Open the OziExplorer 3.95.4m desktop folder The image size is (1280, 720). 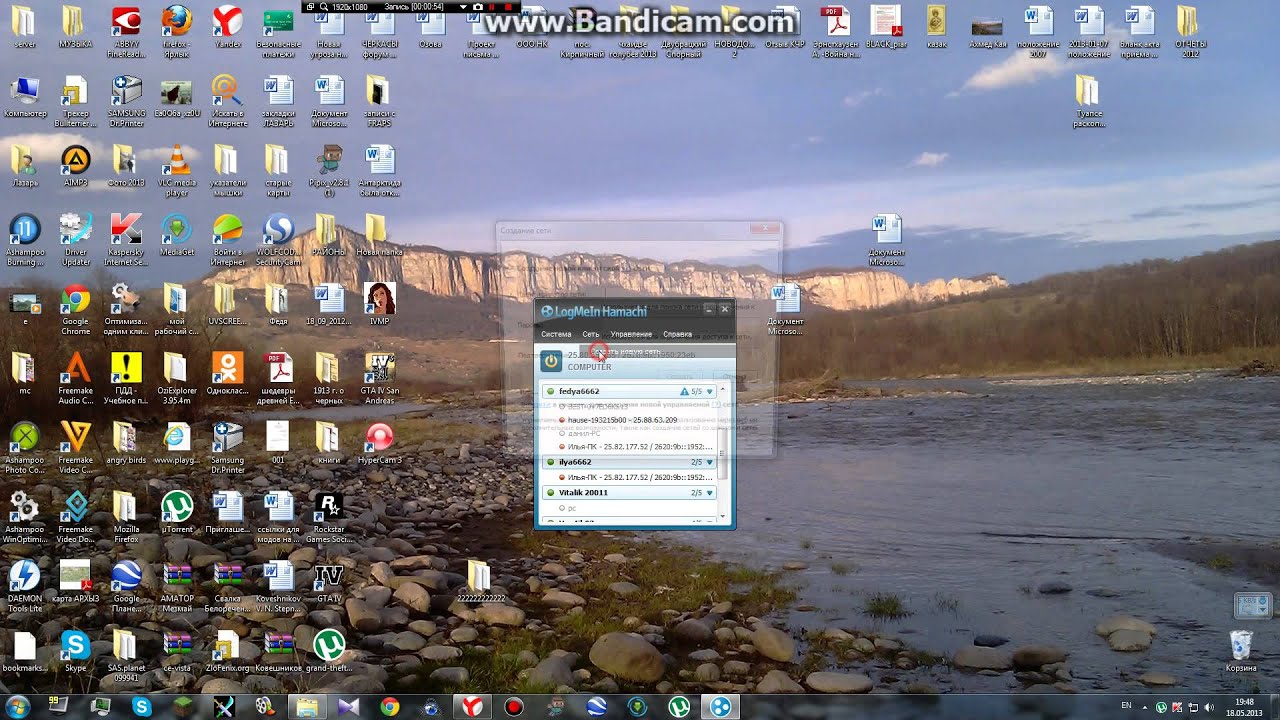tap(177, 378)
